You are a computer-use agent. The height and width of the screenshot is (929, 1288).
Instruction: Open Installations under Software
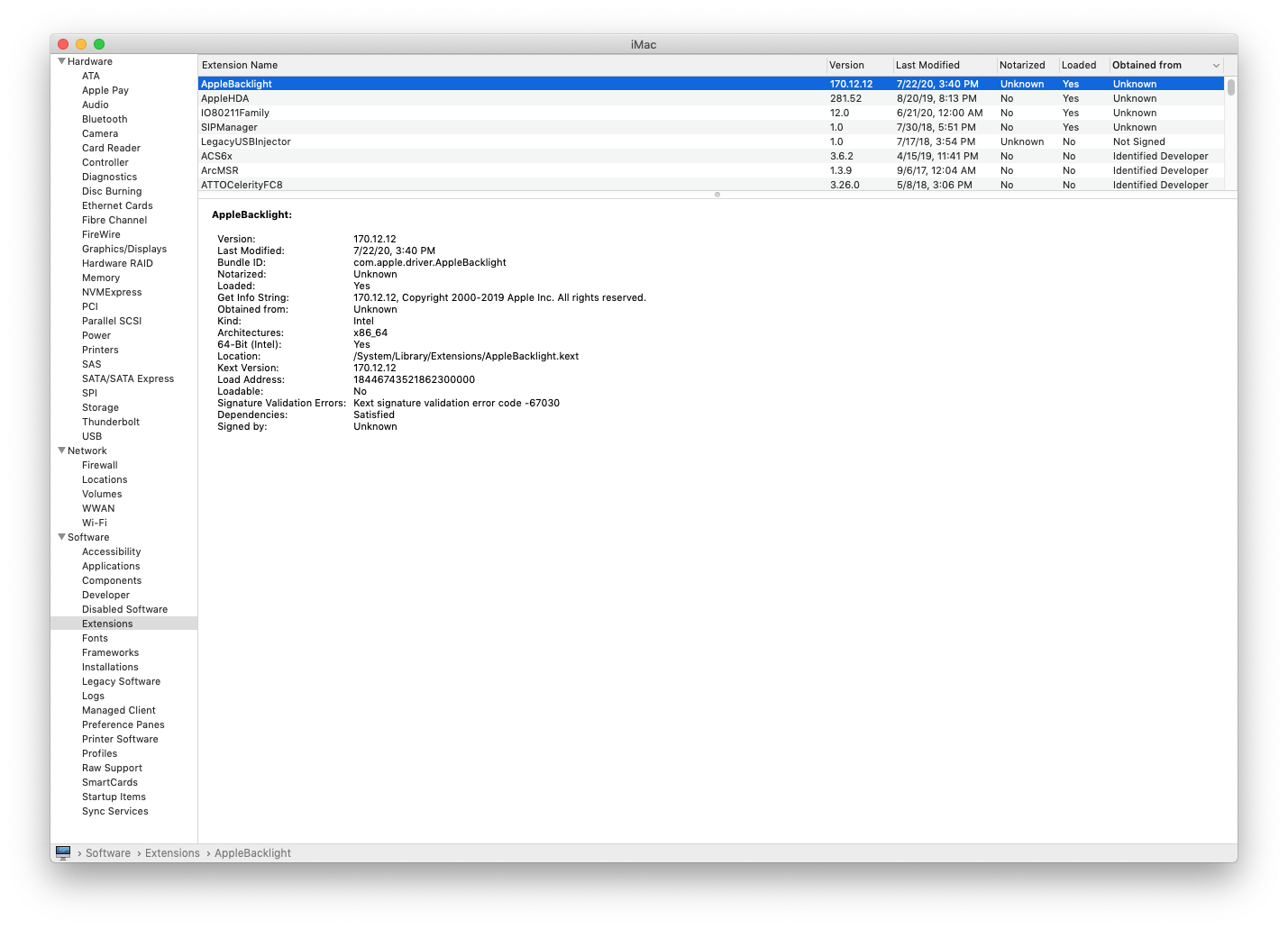tap(110, 667)
